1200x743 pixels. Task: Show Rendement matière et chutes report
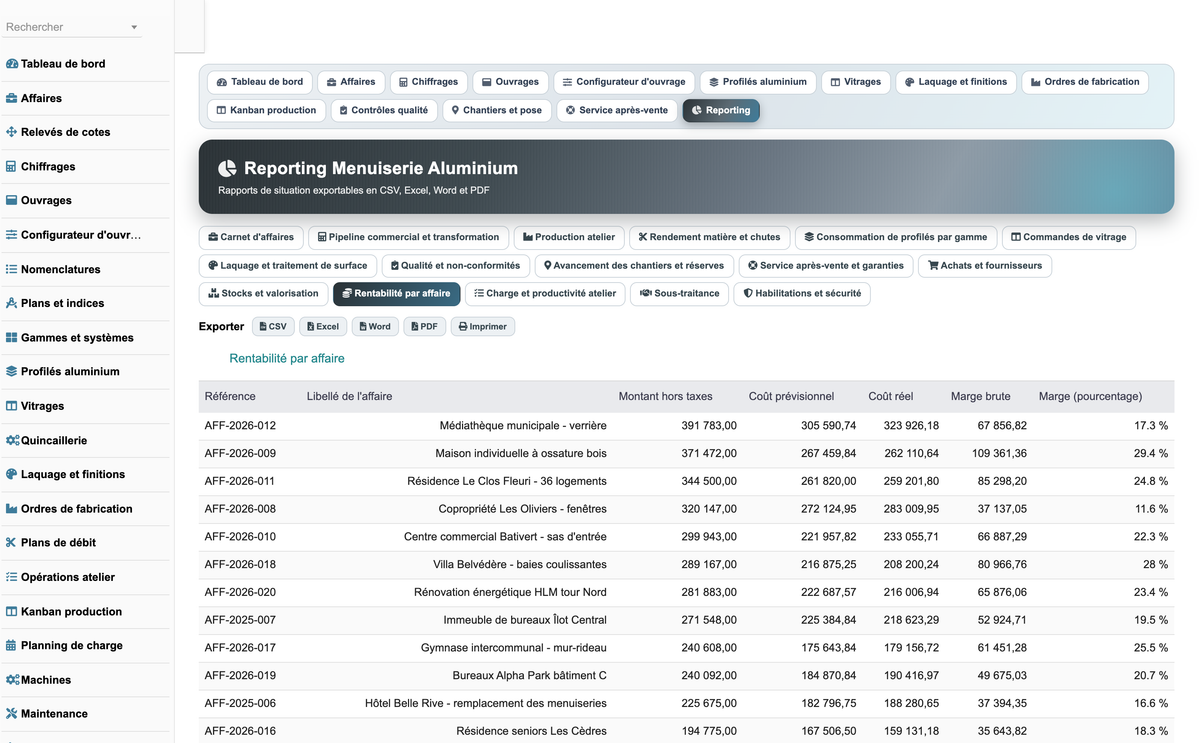point(709,237)
